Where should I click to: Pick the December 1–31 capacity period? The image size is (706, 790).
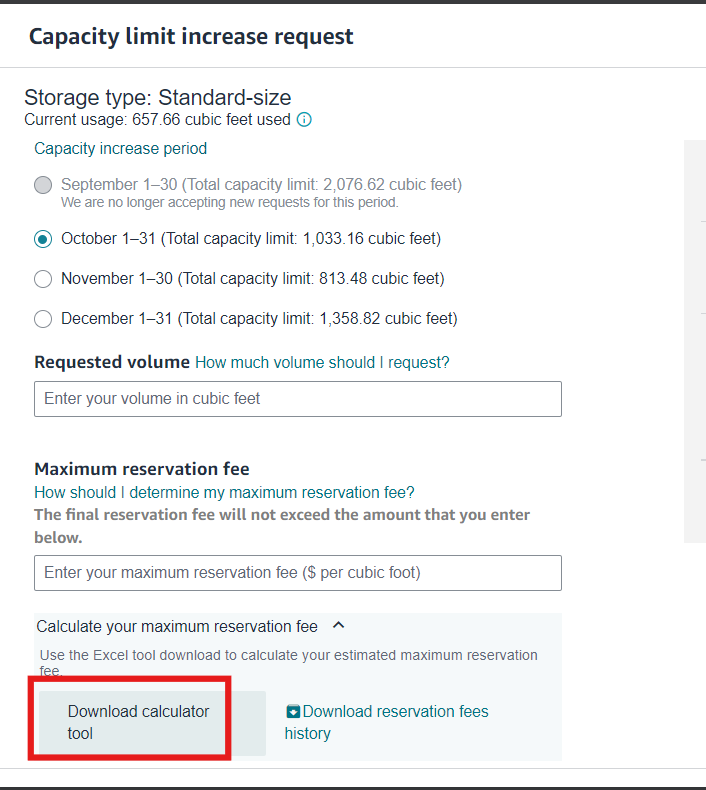(x=42, y=319)
